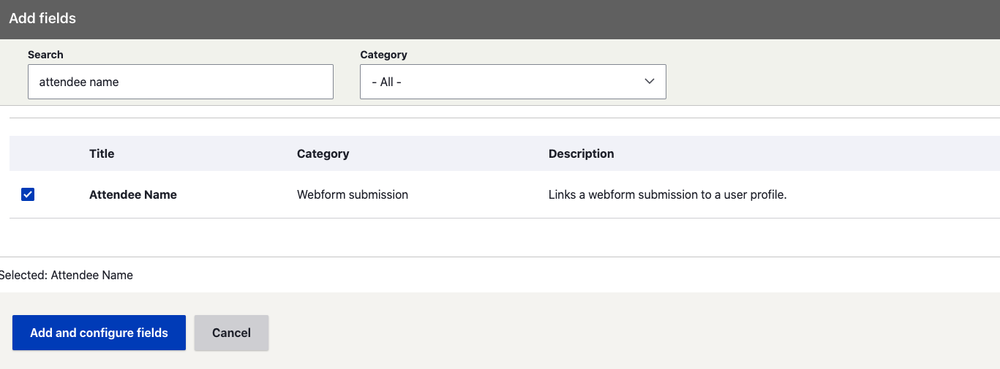The height and width of the screenshot is (369, 1000).
Task: Open the Category dropdown showing All
Action: 513,82
